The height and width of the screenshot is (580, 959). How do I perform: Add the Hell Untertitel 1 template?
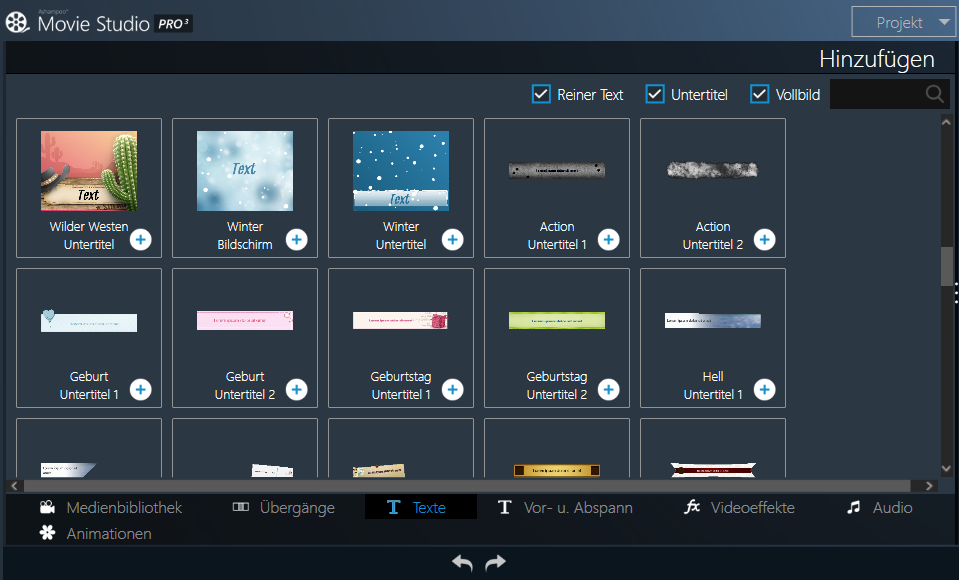(765, 390)
